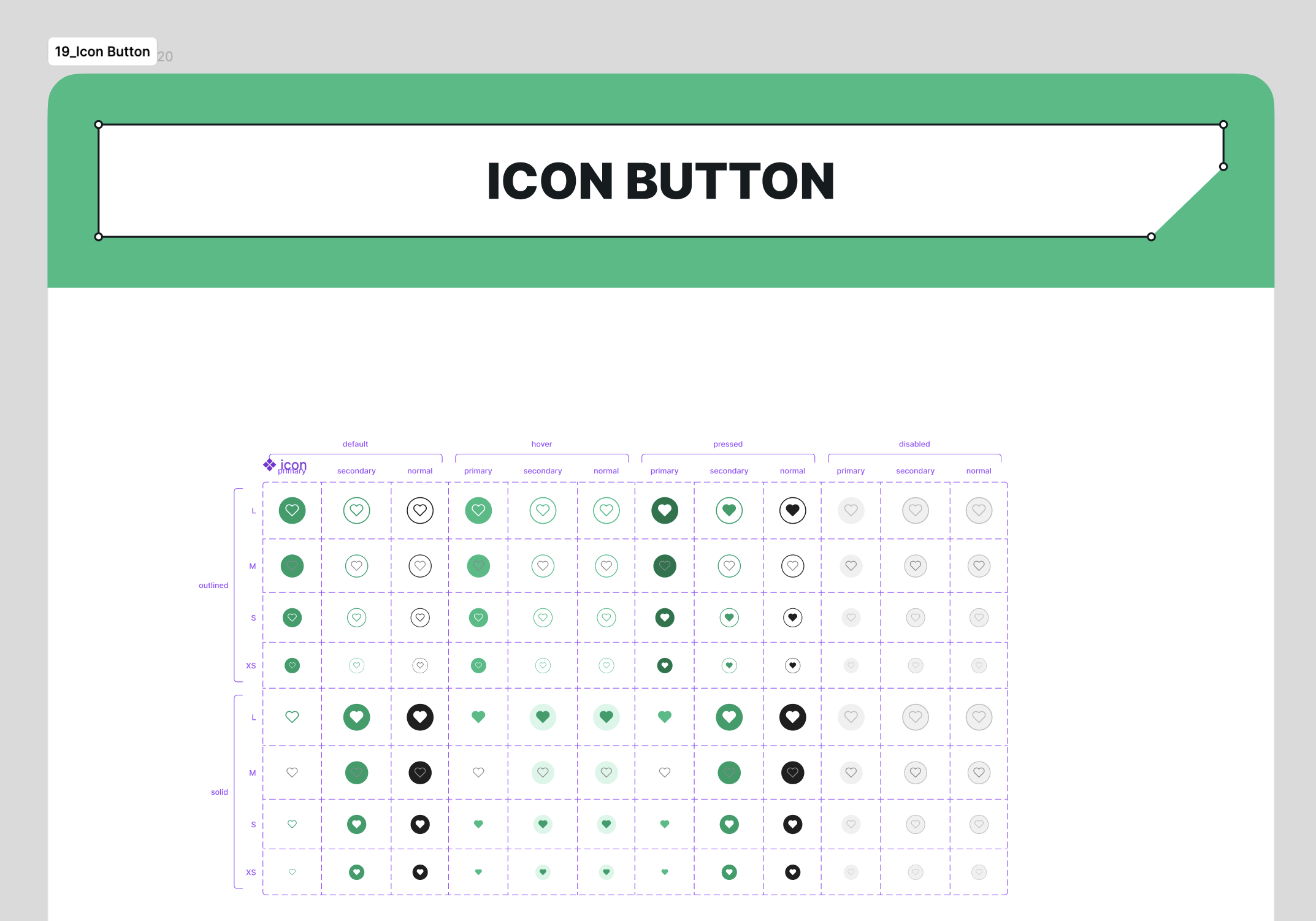This screenshot has height=921, width=1316.
Task: Click the purple icon component set label
Action: (285, 465)
